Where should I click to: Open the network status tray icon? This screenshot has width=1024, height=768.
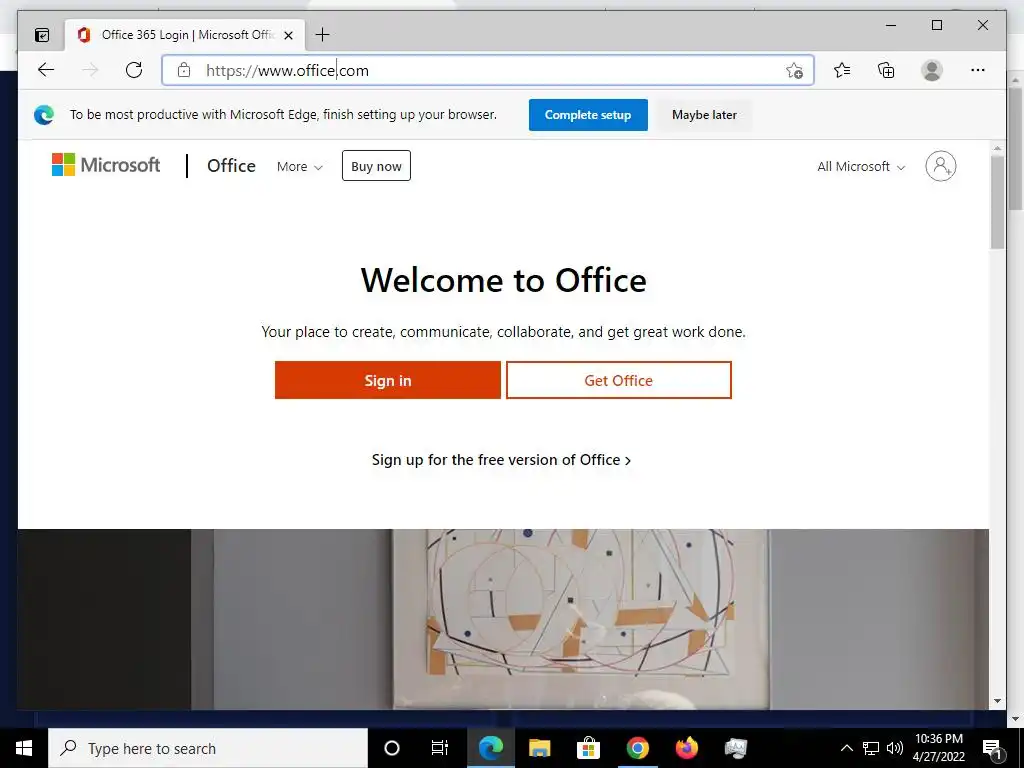[x=871, y=748]
